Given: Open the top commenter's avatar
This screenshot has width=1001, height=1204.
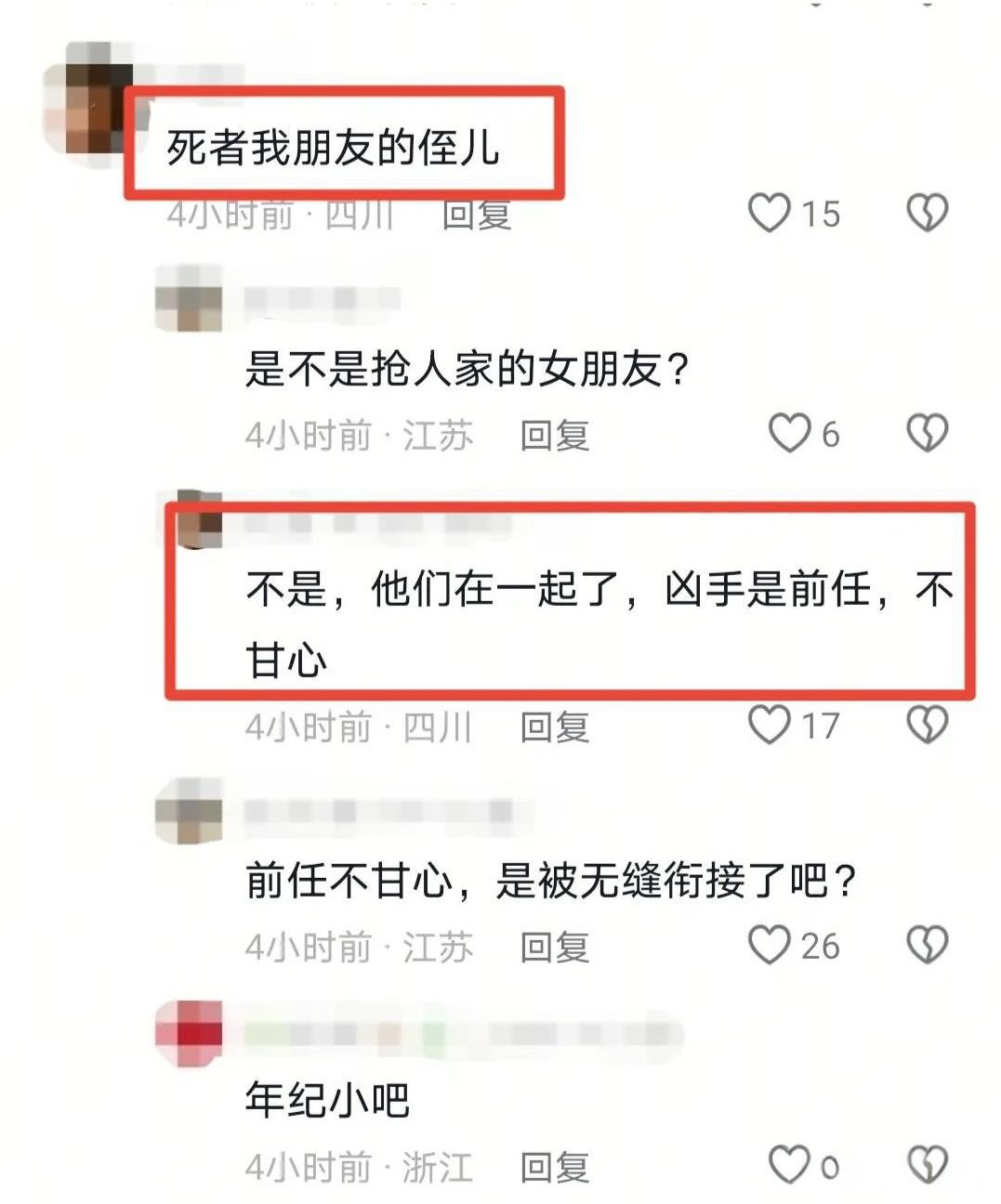Looking at the screenshot, I should (88, 104).
